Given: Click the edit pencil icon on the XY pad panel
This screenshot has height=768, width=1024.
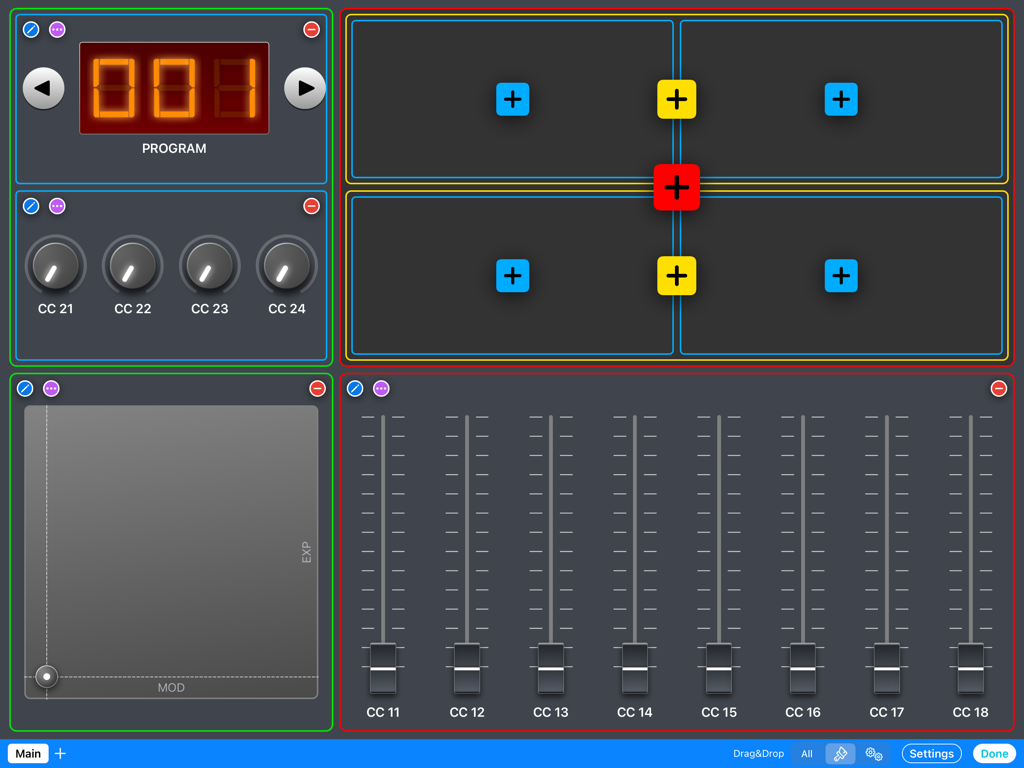Looking at the screenshot, I should tap(25, 388).
